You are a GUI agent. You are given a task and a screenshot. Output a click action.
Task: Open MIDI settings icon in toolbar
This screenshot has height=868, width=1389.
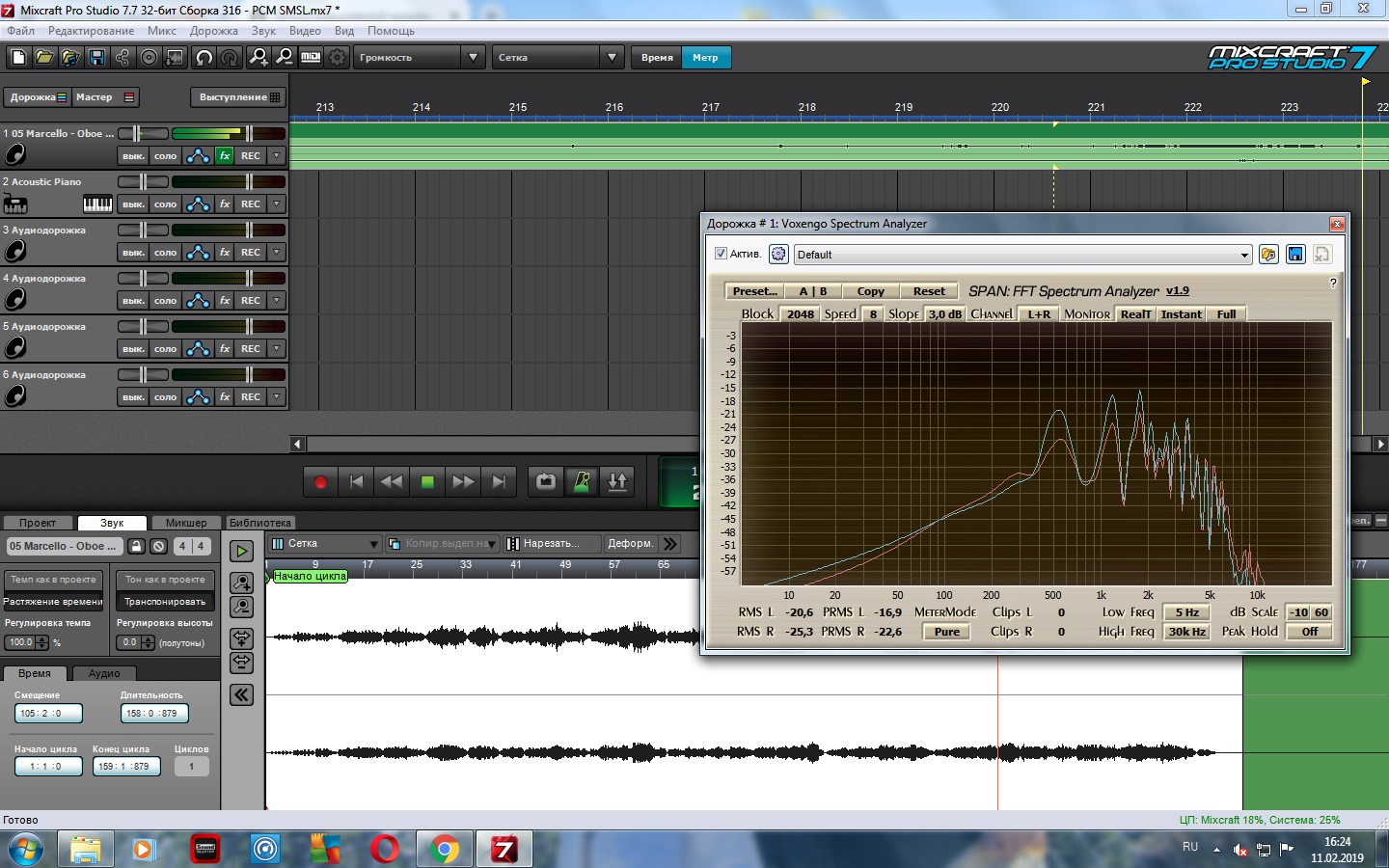(311, 58)
